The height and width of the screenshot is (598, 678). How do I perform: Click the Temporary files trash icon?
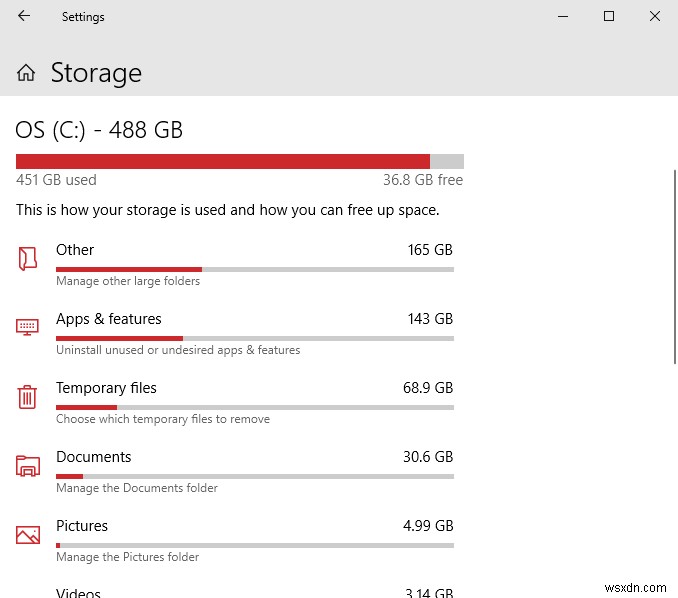click(x=28, y=396)
